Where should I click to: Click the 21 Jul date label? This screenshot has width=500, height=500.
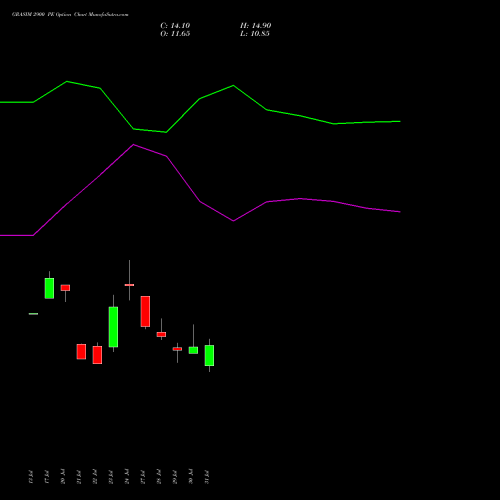79,477
